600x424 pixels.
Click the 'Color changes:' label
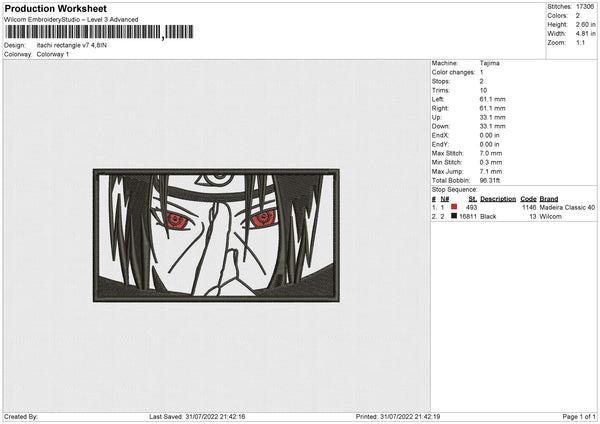pyautogui.click(x=453, y=72)
